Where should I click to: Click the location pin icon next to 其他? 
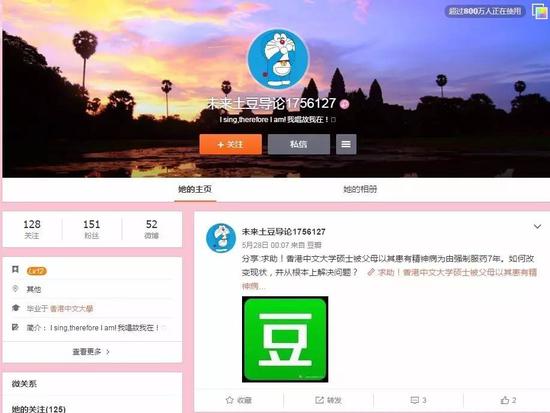[15, 289]
